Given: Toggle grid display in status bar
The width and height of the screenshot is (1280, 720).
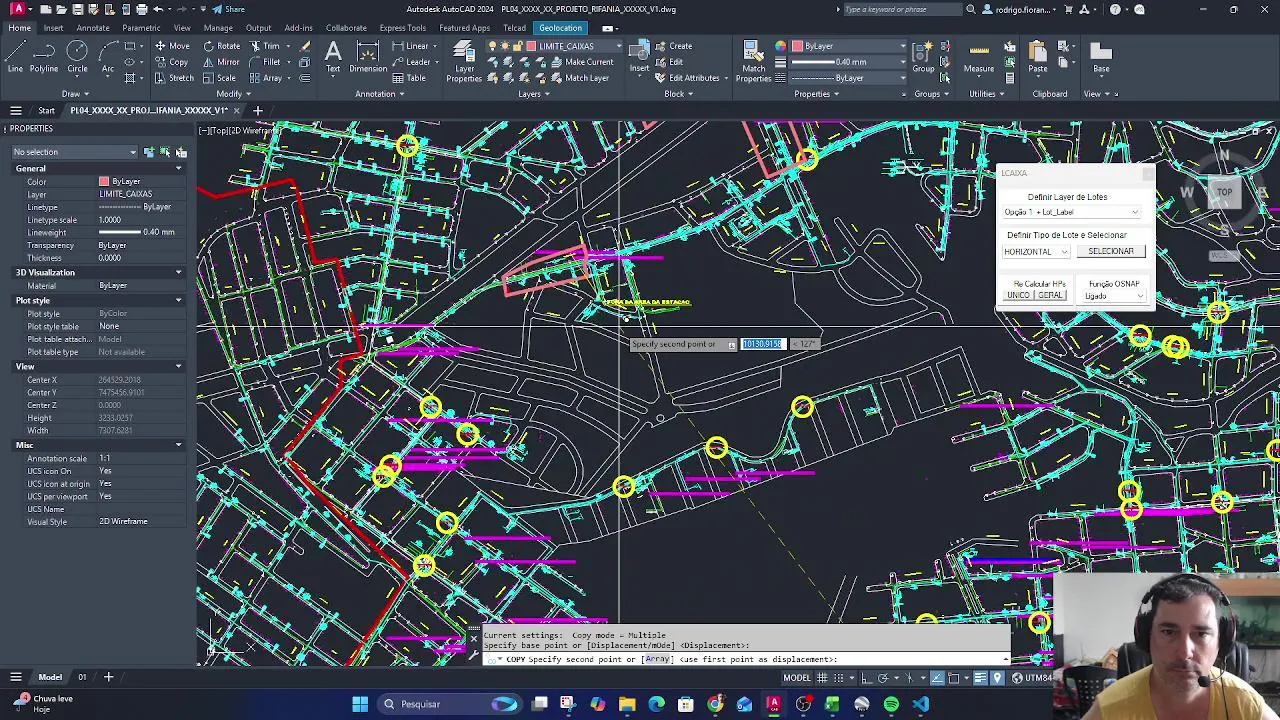Looking at the screenshot, I should [x=823, y=678].
